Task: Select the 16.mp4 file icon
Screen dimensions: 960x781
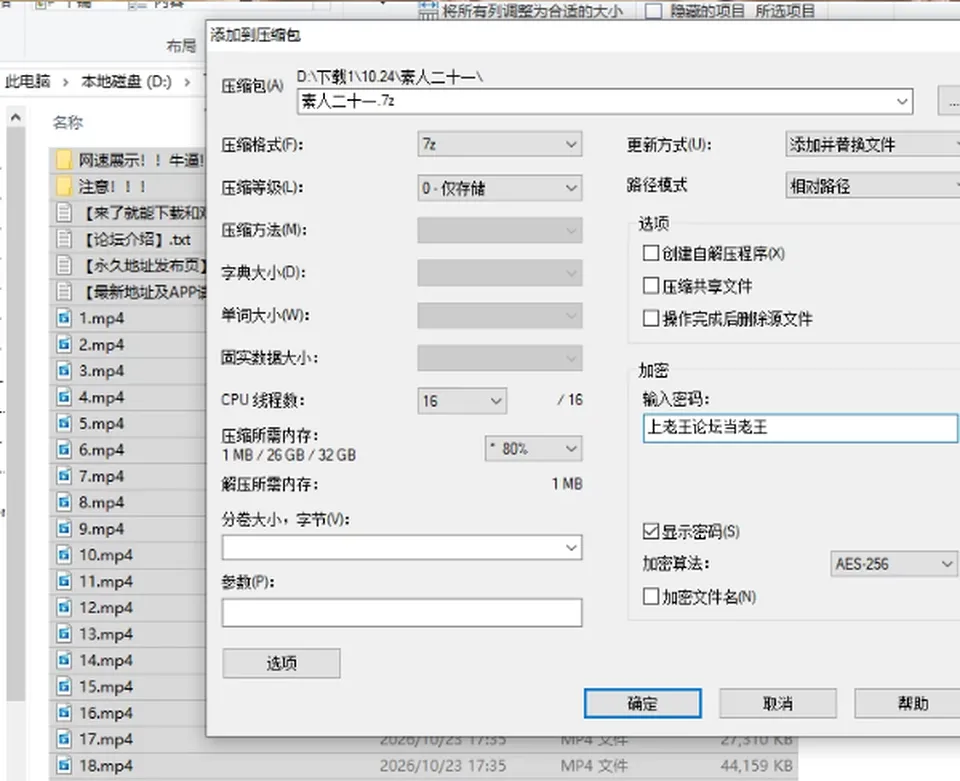Action: (64, 712)
